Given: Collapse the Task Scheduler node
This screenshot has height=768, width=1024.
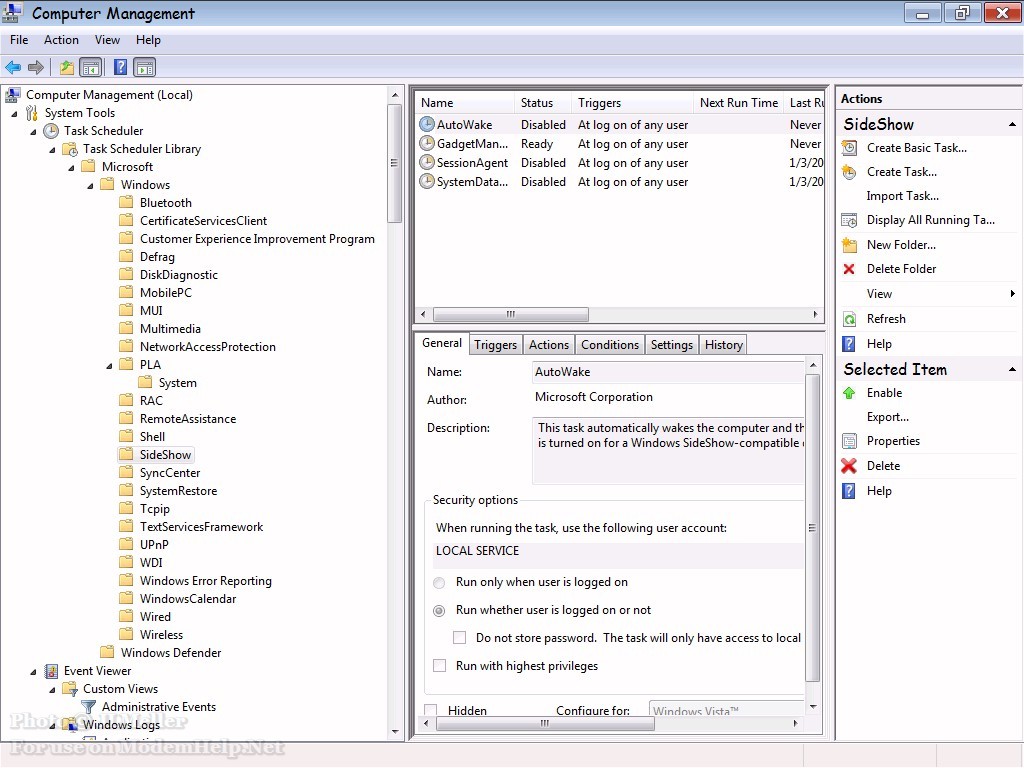Looking at the screenshot, I should coord(33,131).
